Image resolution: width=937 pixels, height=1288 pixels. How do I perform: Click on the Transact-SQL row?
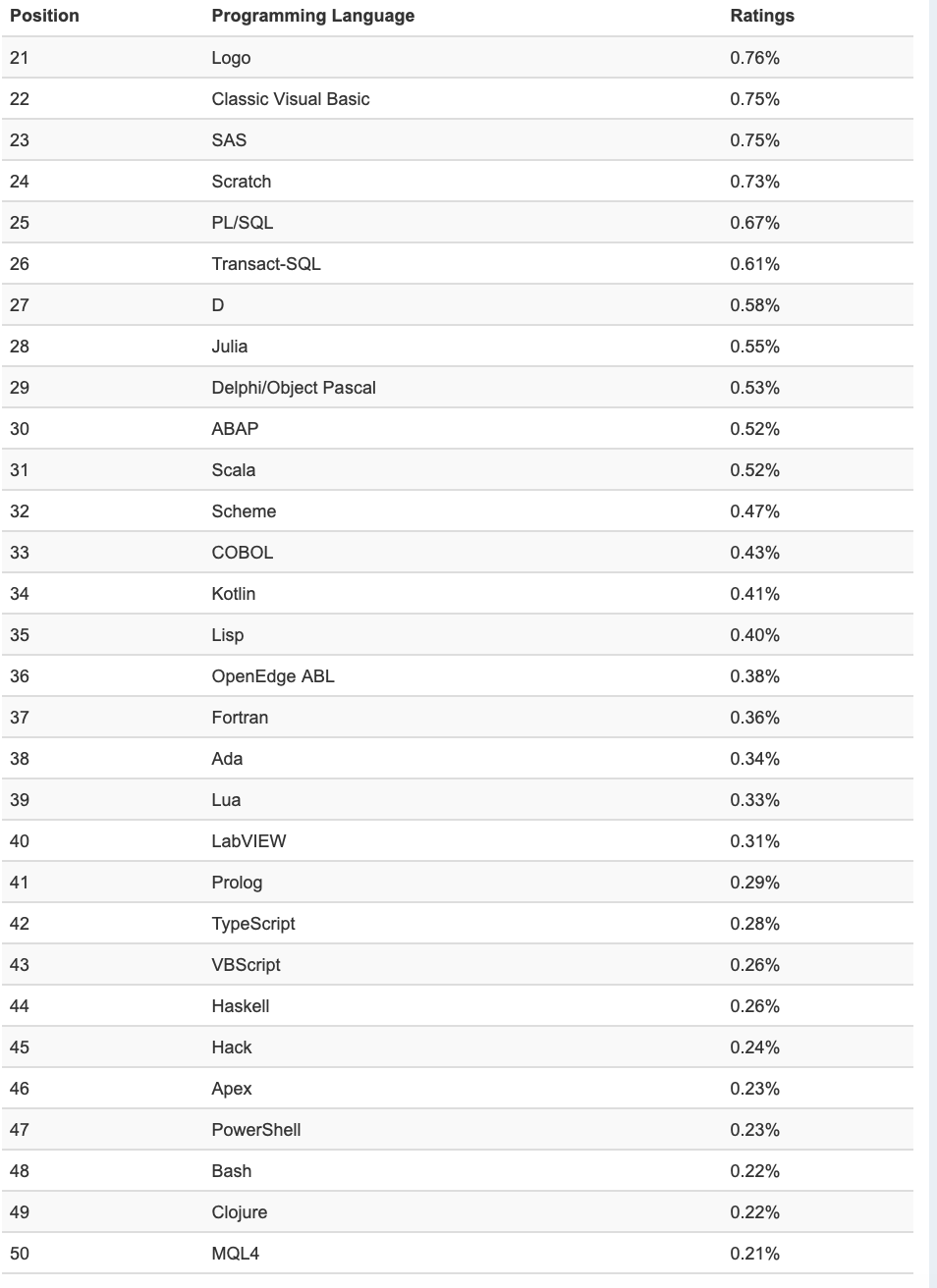[266, 264]
